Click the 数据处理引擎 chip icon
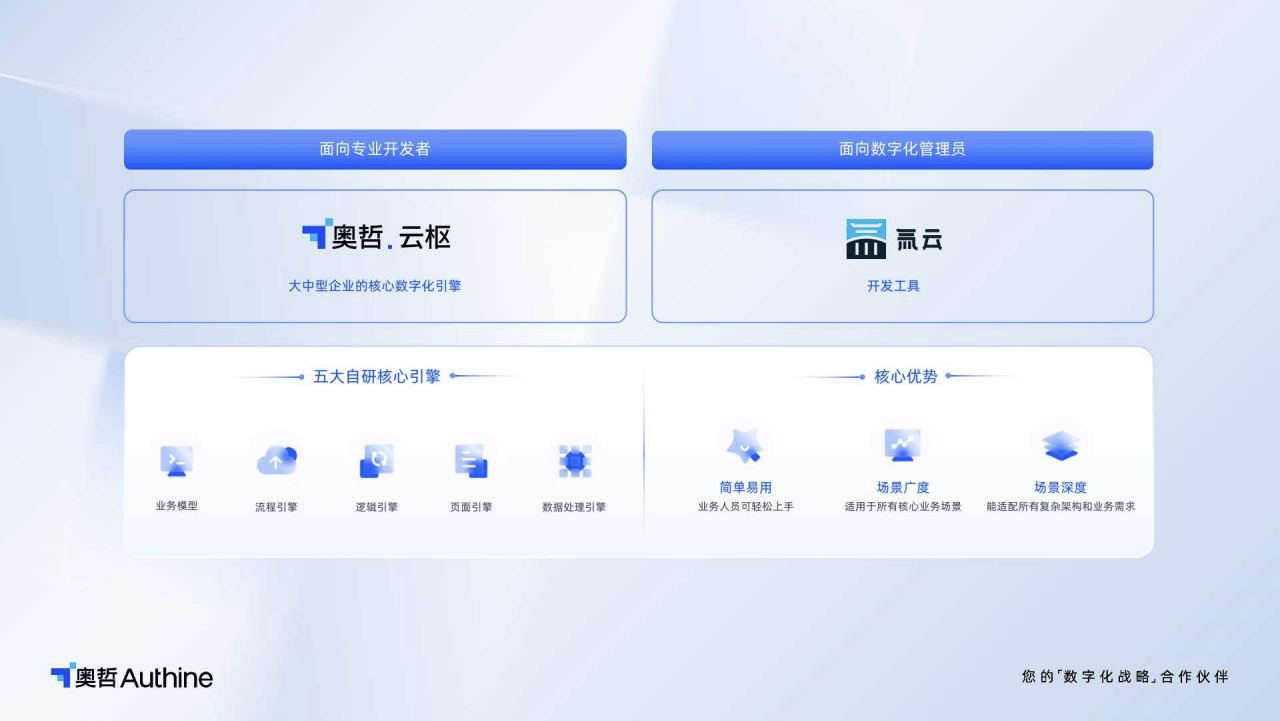This screenshot has width=1280, height=721. click(575, 461)
